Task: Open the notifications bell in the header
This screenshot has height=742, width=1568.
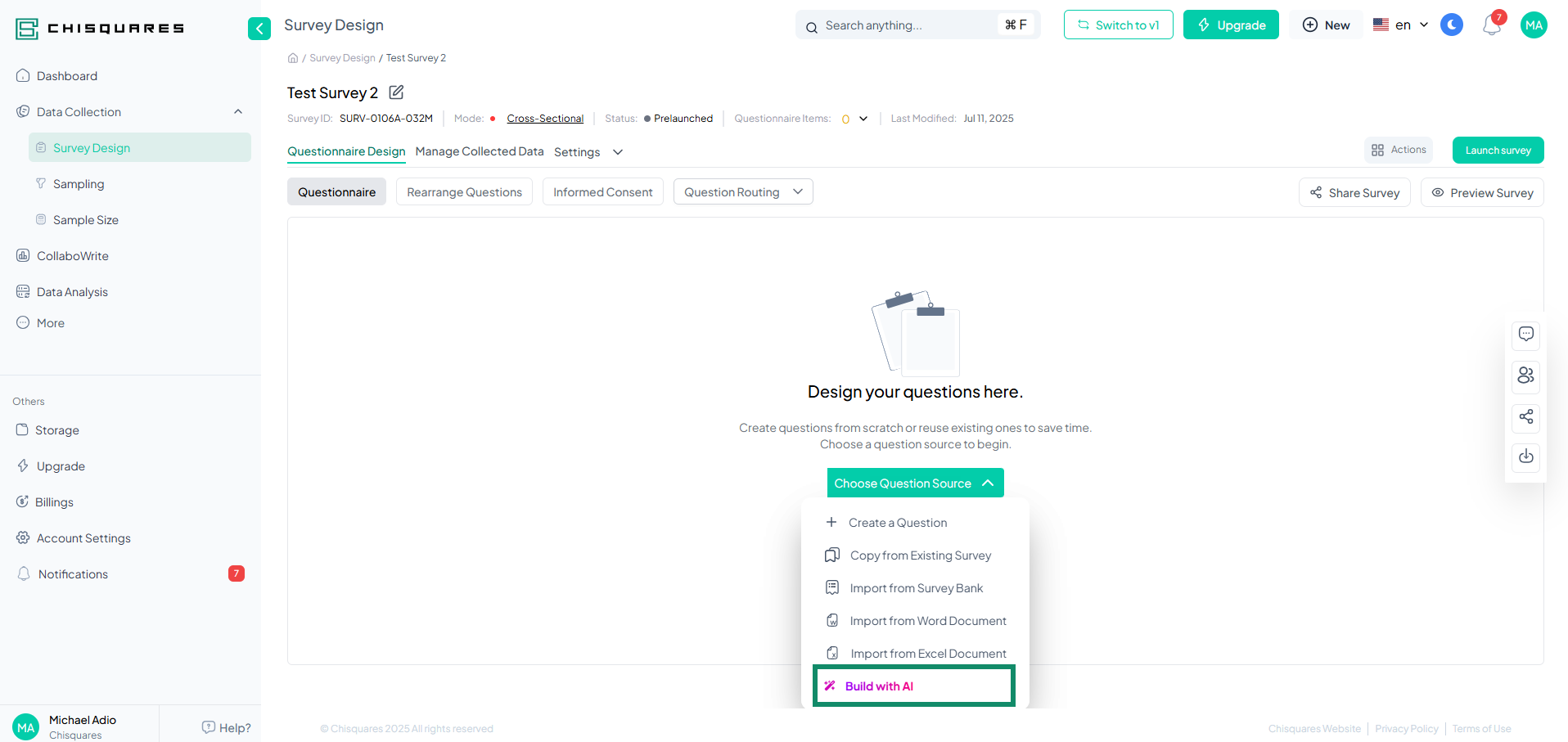Action: pos(1491,26)
